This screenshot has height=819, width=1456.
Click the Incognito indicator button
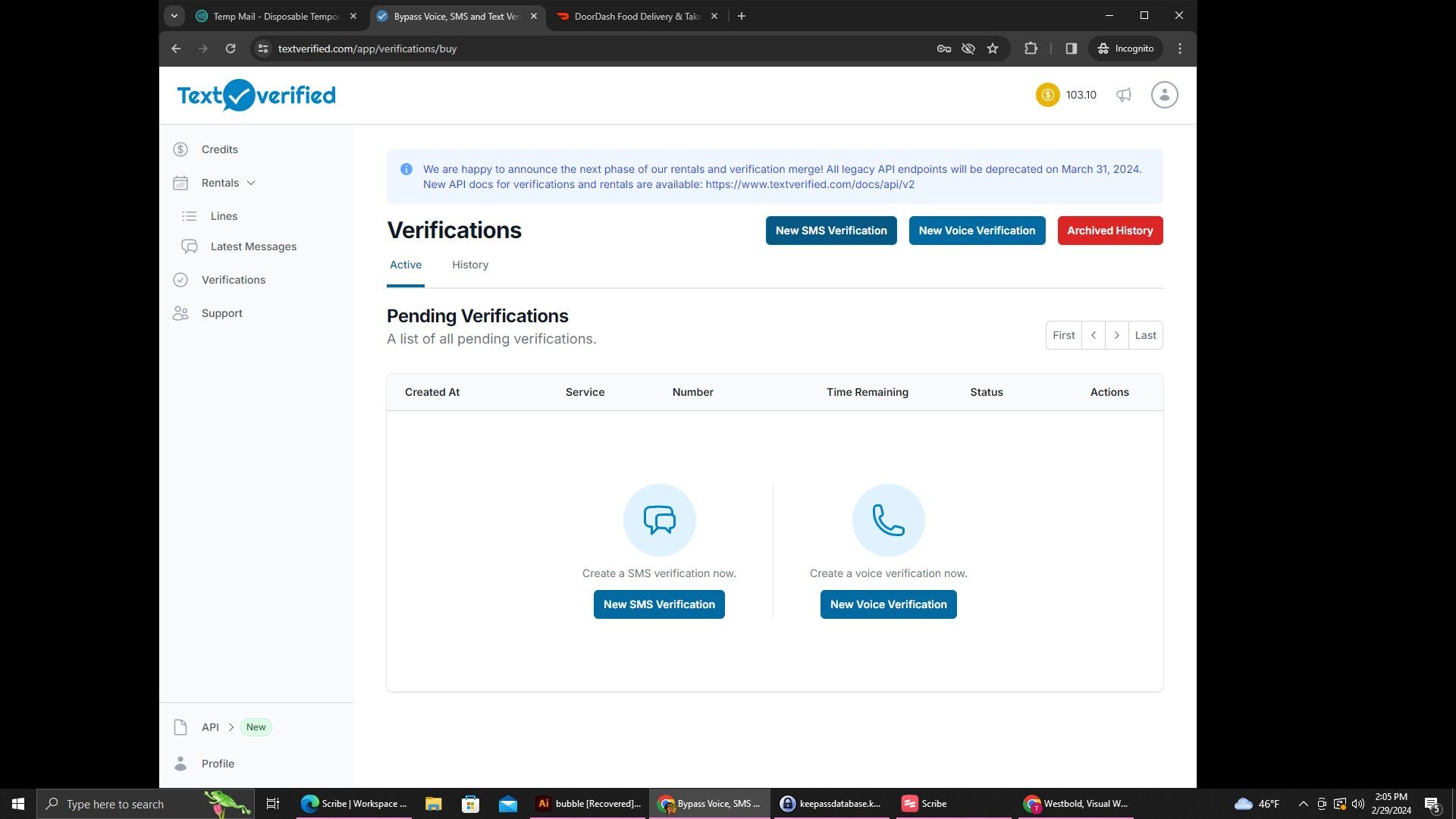1125,49
